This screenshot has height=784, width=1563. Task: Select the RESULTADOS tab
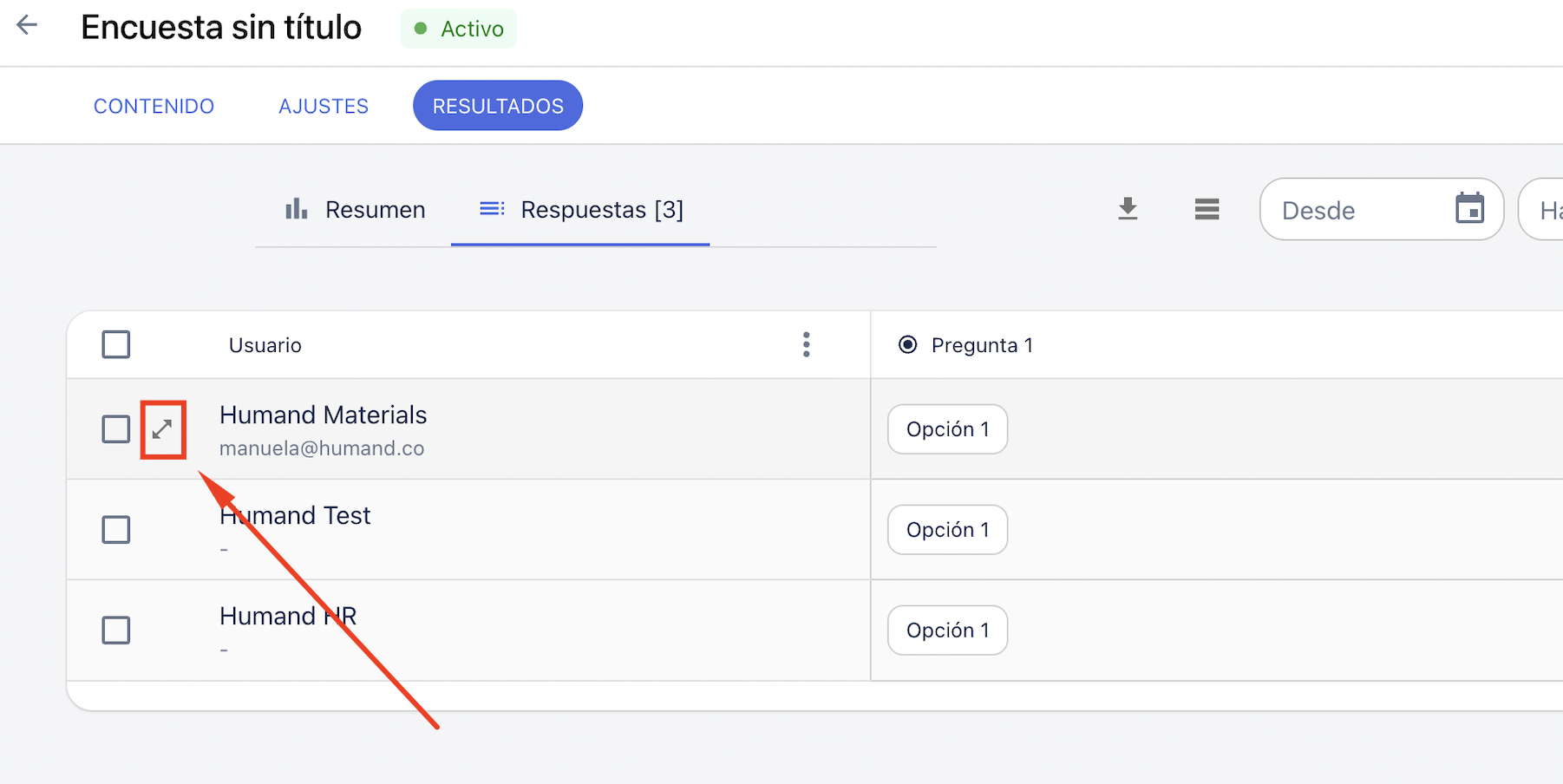coord(498,106)
